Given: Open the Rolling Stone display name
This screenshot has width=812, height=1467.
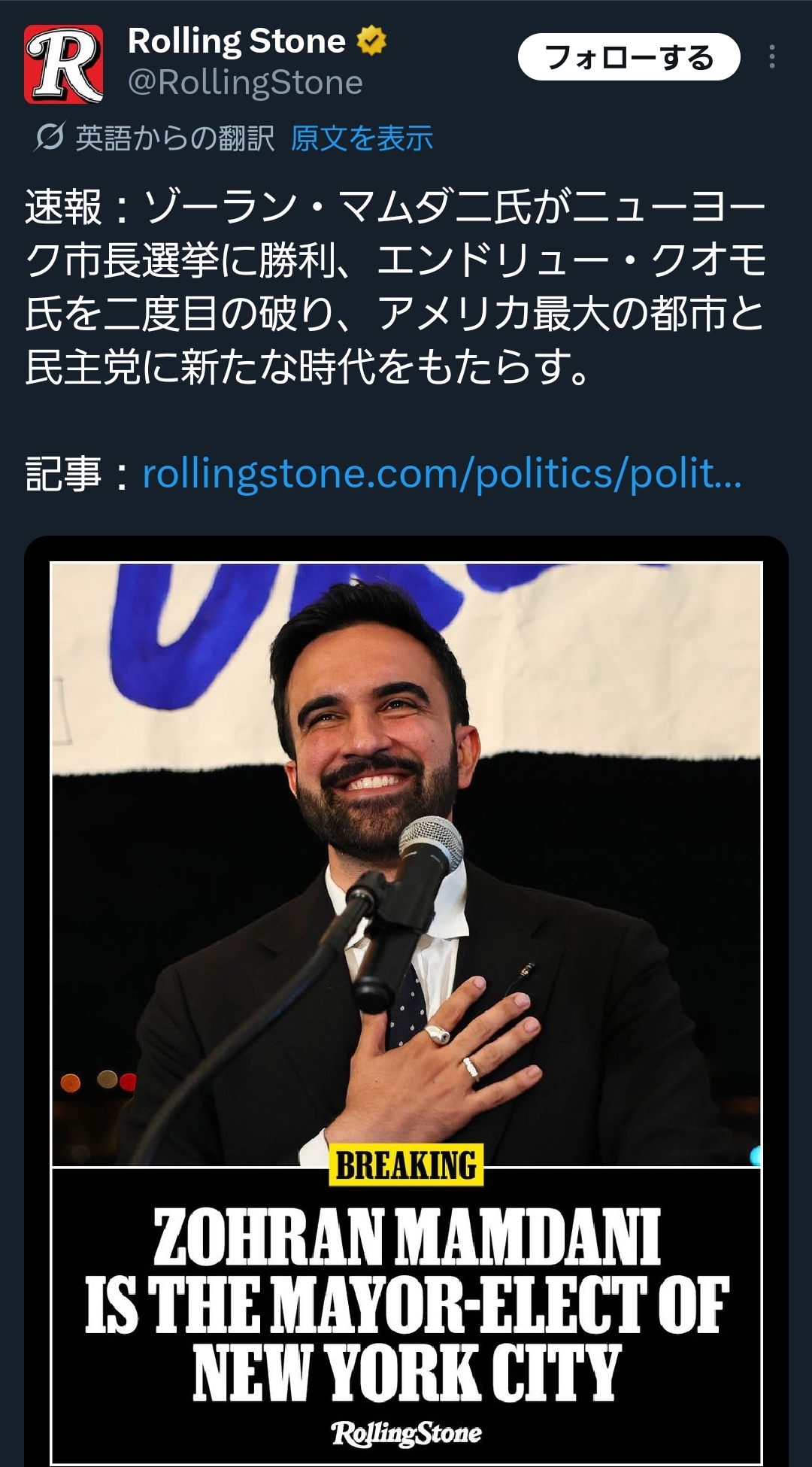Looking at the screenshot, I should coord(237,41).
